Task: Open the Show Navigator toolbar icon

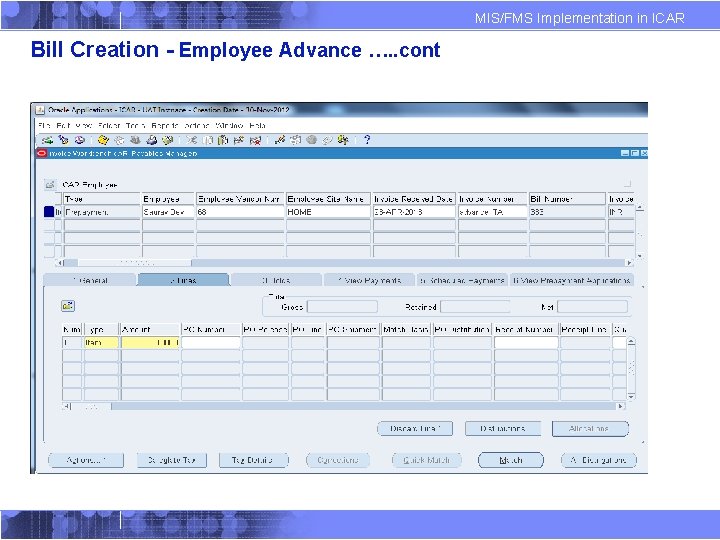Action: (x=79, y=140)
